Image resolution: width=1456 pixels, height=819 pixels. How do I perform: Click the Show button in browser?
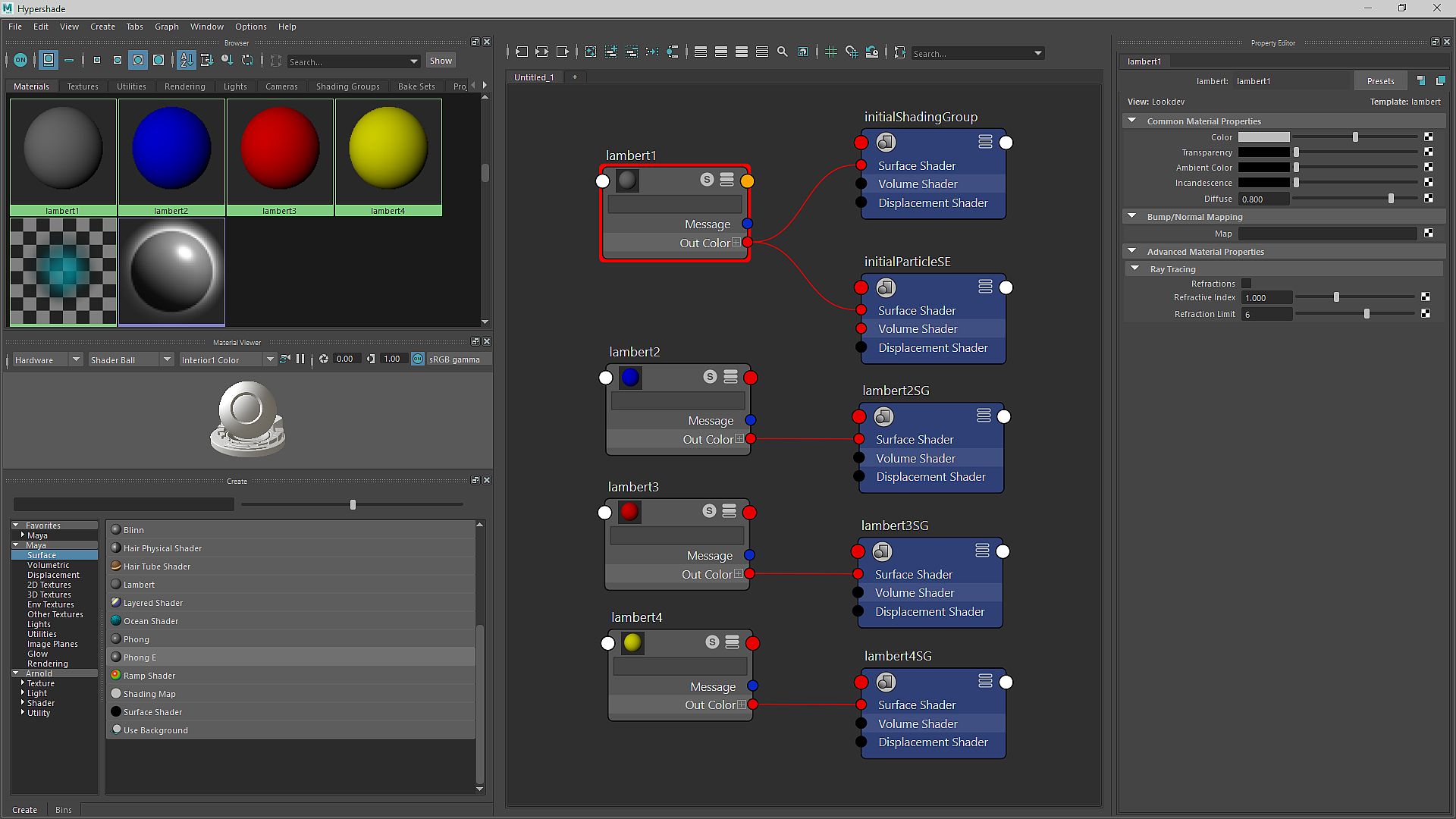point(441,61)
